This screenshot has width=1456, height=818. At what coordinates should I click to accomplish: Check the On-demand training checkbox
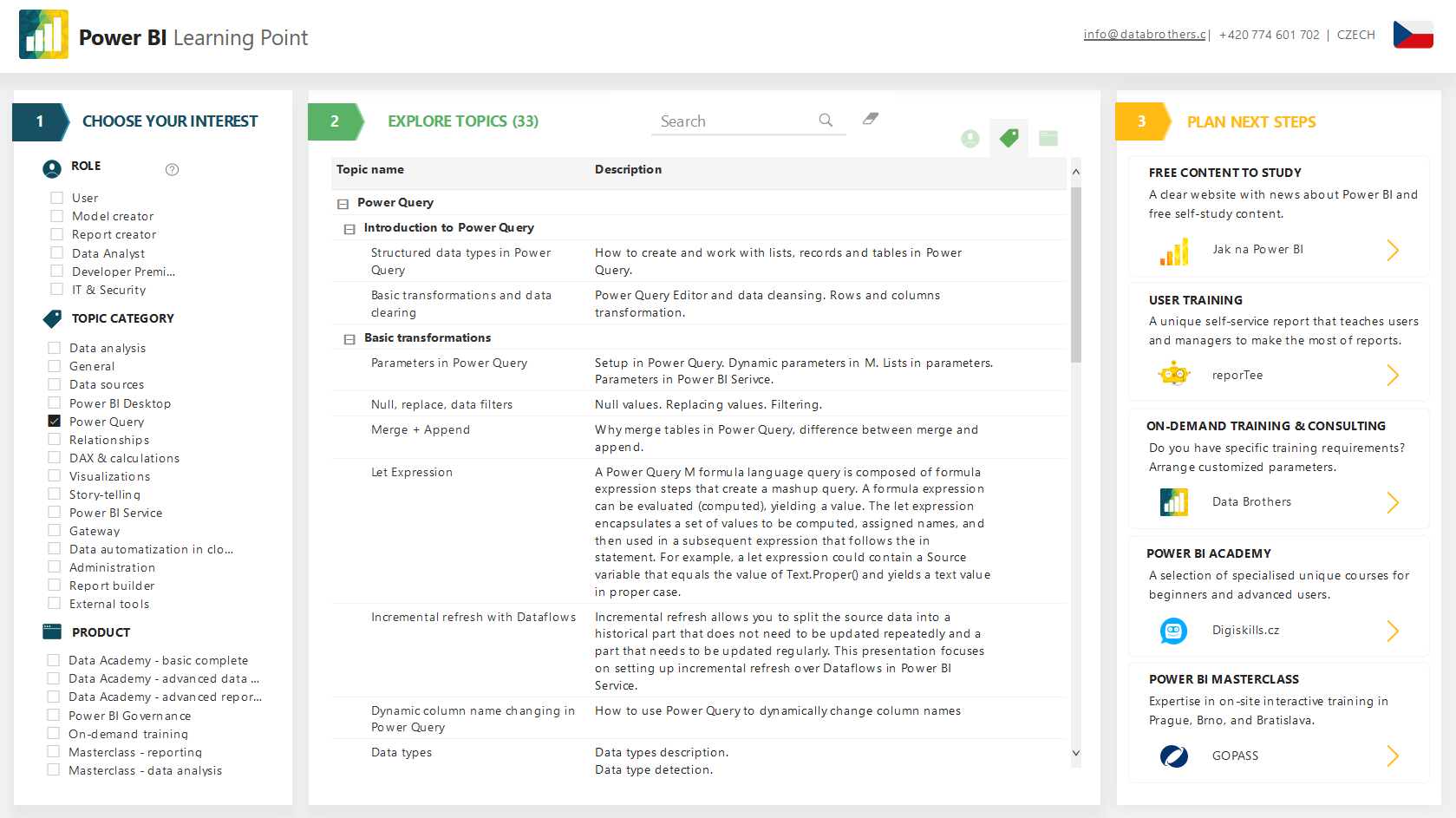point(54,733)
